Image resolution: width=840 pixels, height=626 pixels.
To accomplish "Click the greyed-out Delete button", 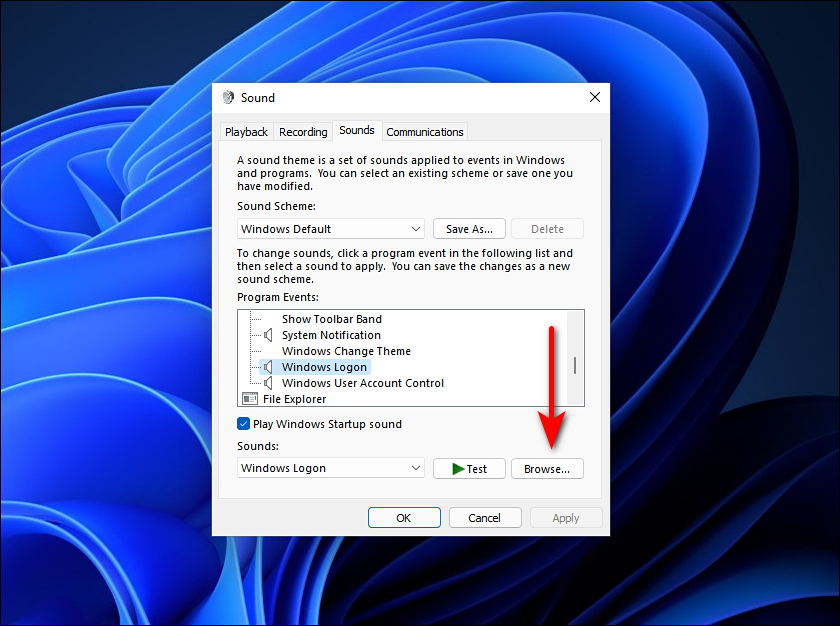I will (x=547, y=229).
